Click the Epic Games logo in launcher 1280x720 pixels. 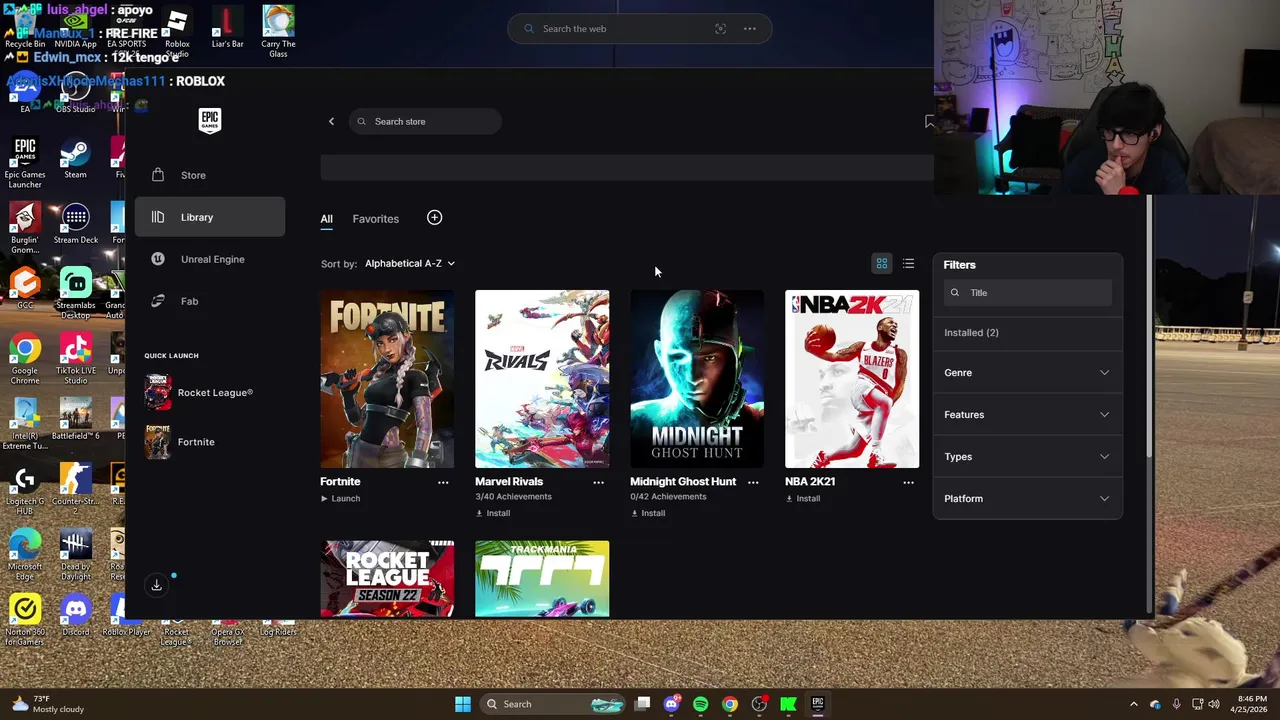pyautogui.click(x=209, y=120)
